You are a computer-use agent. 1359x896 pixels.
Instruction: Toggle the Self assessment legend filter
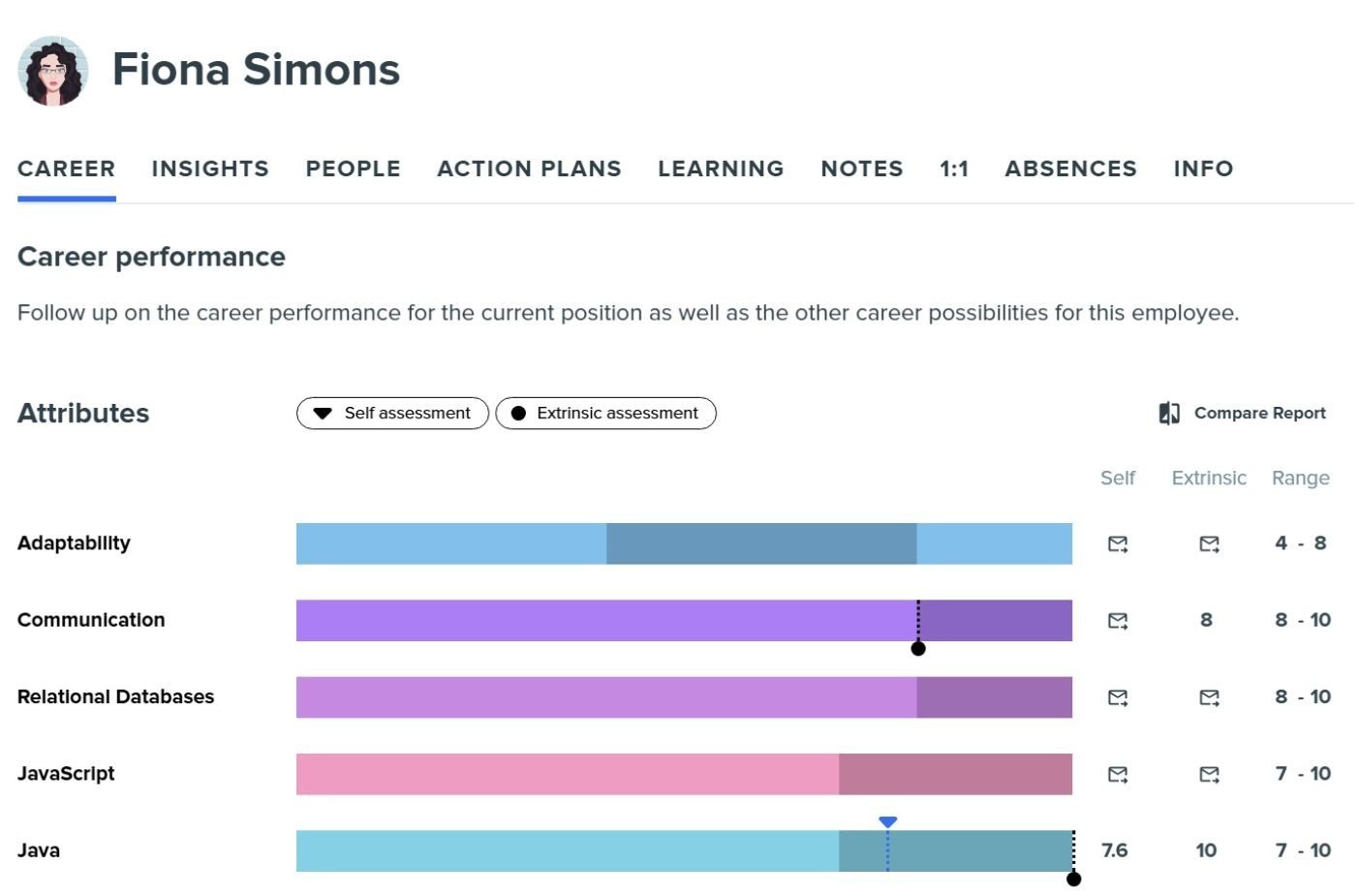(x=391, y=413)
